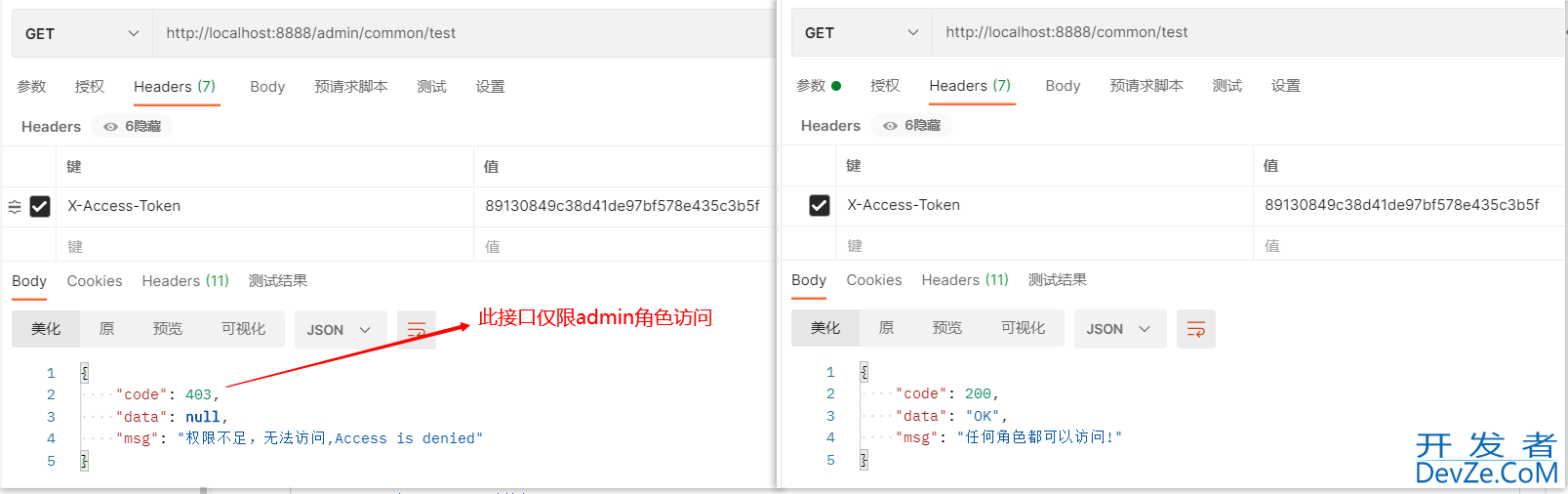Open JSON format dropdown in right response
The image size is (1568, 494).
pyautogui.click(x=1120, y=329)
